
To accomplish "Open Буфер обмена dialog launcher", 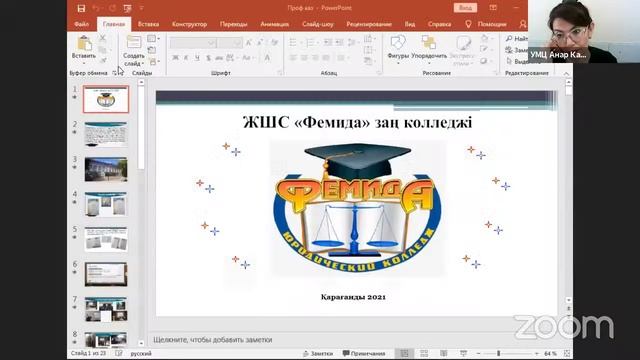I will tap(114, 73).
